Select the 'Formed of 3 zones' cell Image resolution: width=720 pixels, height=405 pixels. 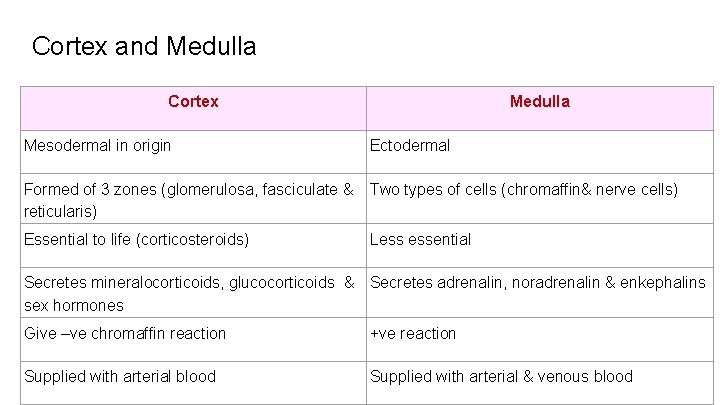coord(188,199)
